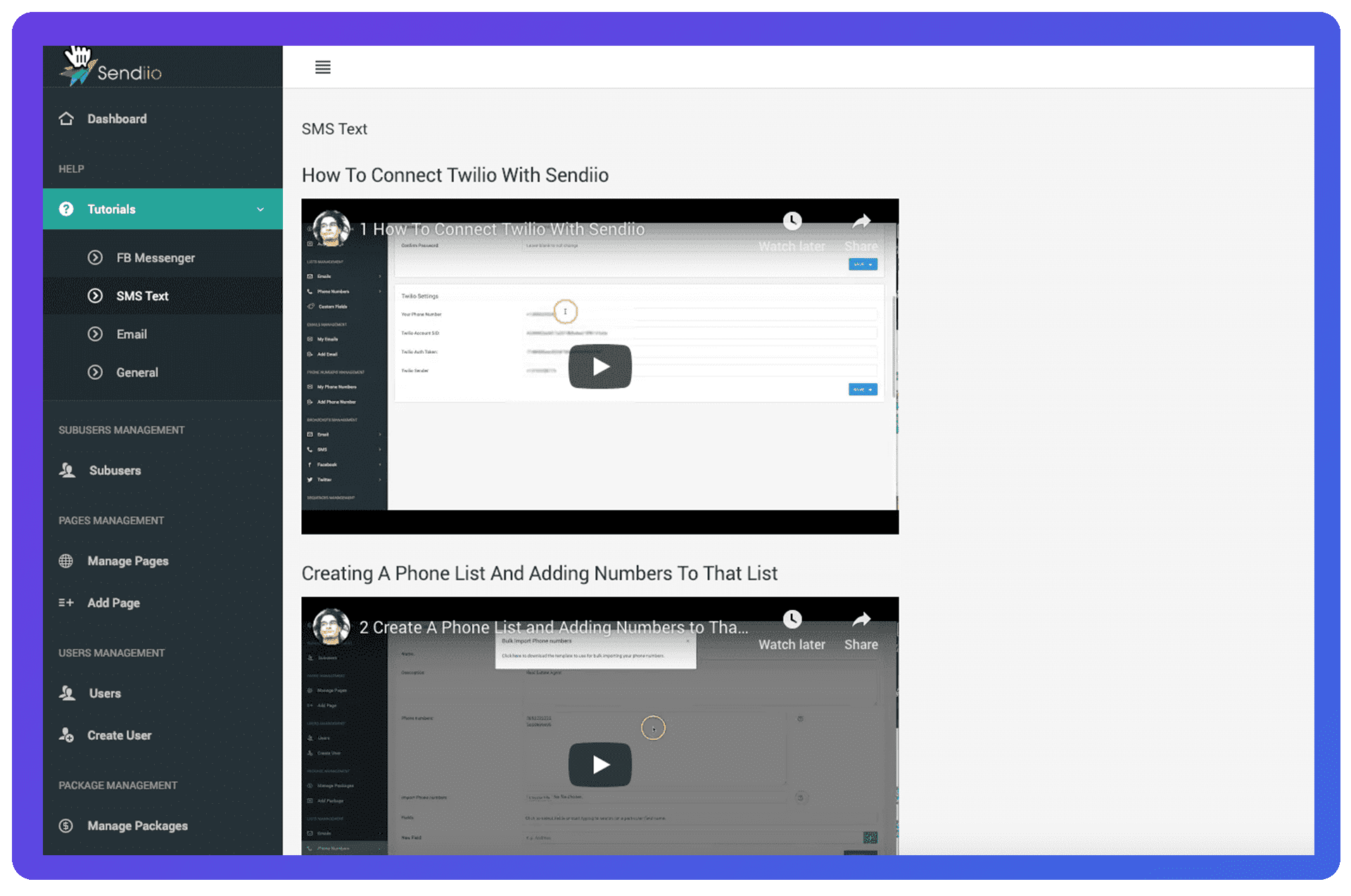The width and height of the screenshot is (1351, 896).
Task: Click Manage Packages dollar icon
Action: 66,826
